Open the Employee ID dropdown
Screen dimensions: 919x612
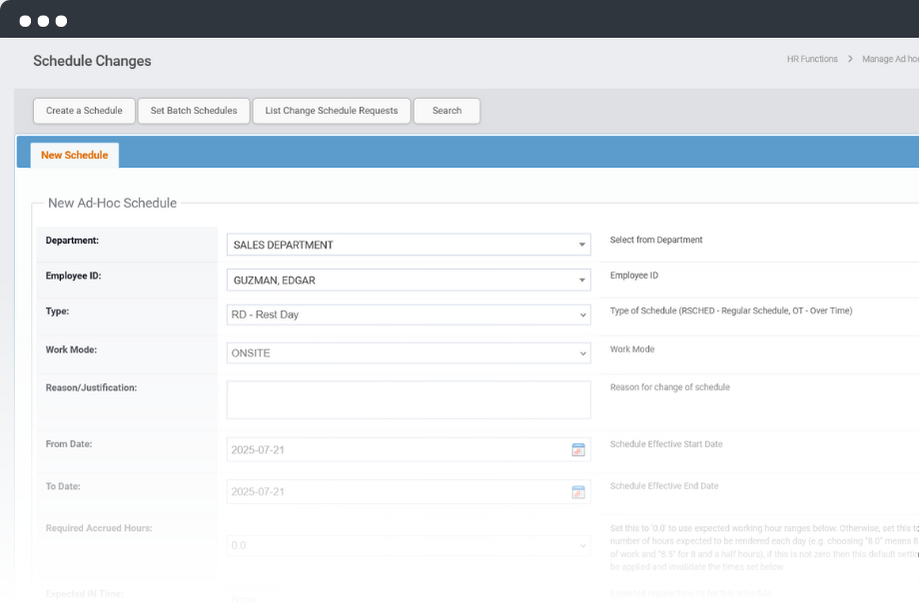[x=582, y=281]
